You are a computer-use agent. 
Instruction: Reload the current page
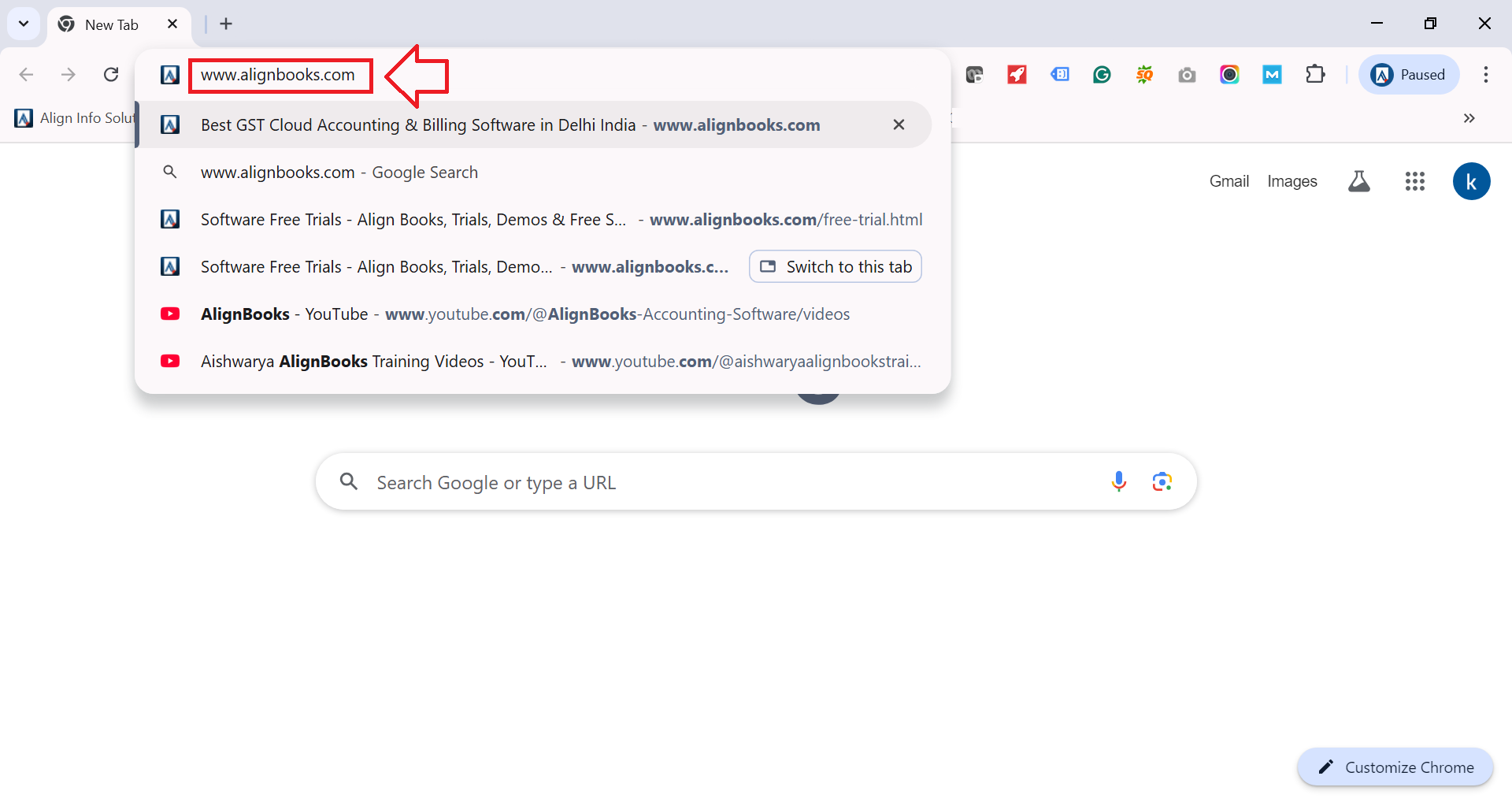[111, 75]
